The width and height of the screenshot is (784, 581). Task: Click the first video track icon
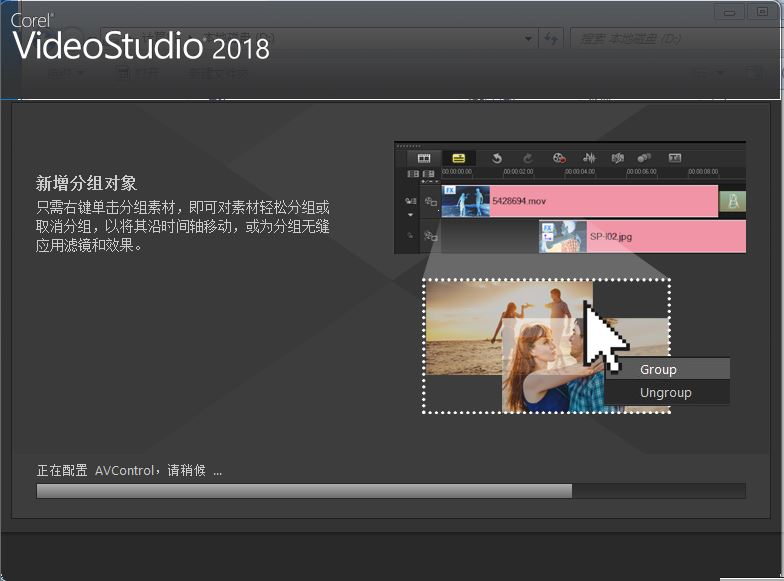tap(430, 202)
